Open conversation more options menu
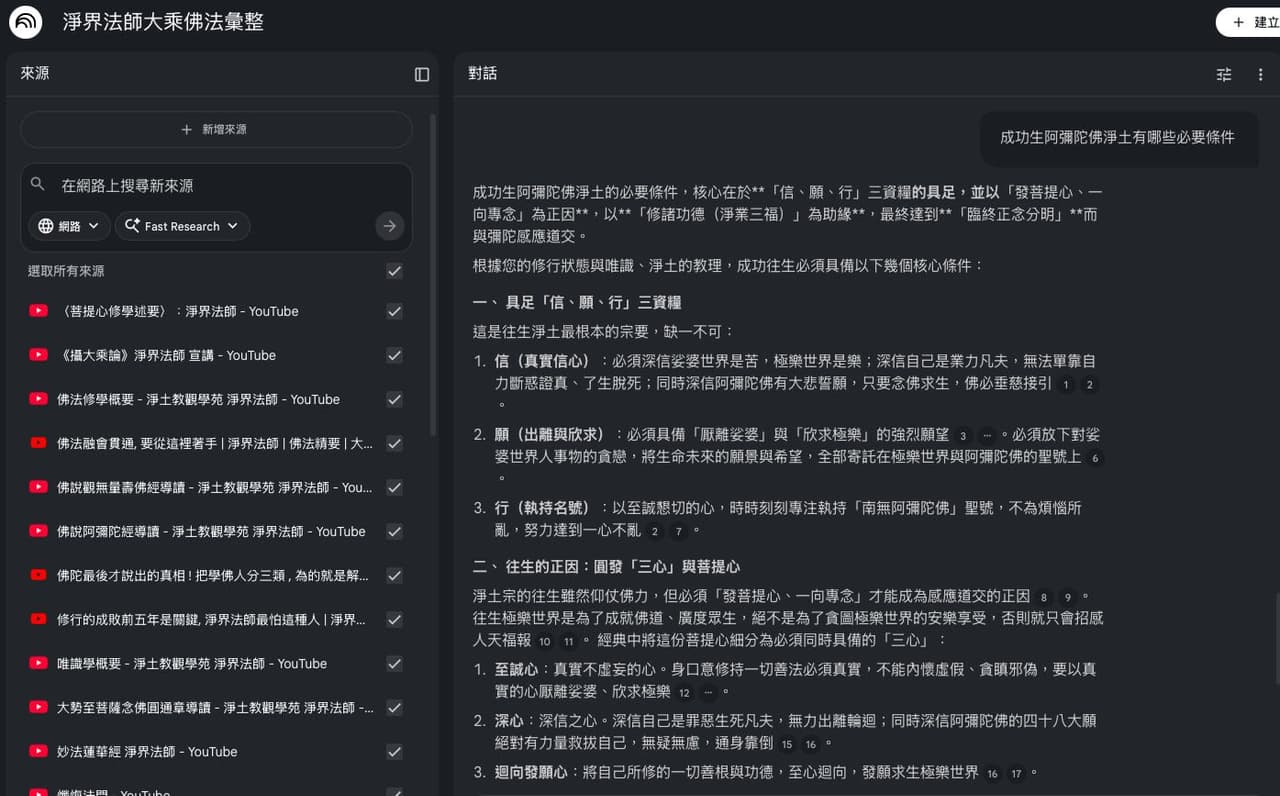 pos(1260,74)
